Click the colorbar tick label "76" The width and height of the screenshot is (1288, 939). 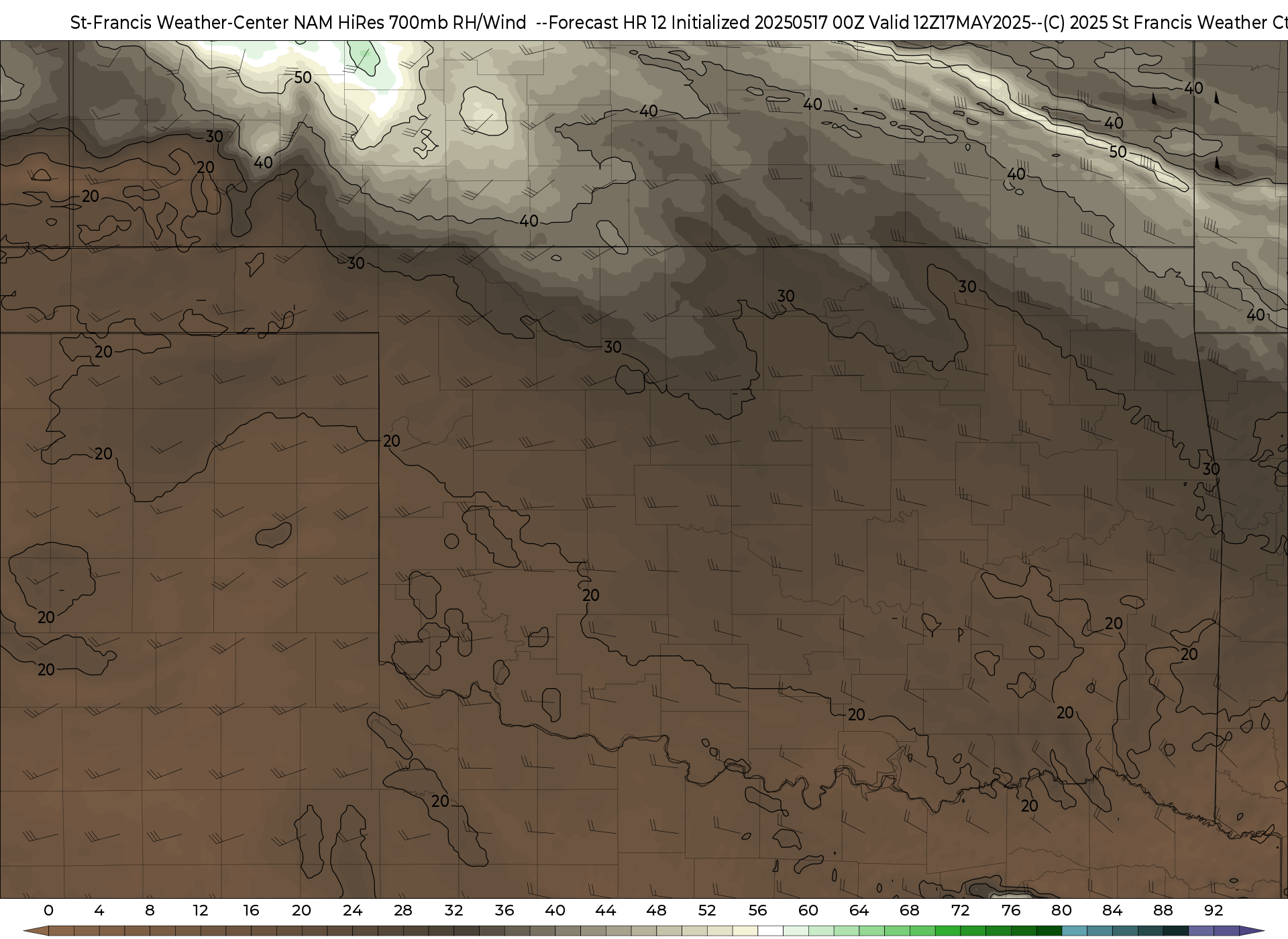(1011, 910)
